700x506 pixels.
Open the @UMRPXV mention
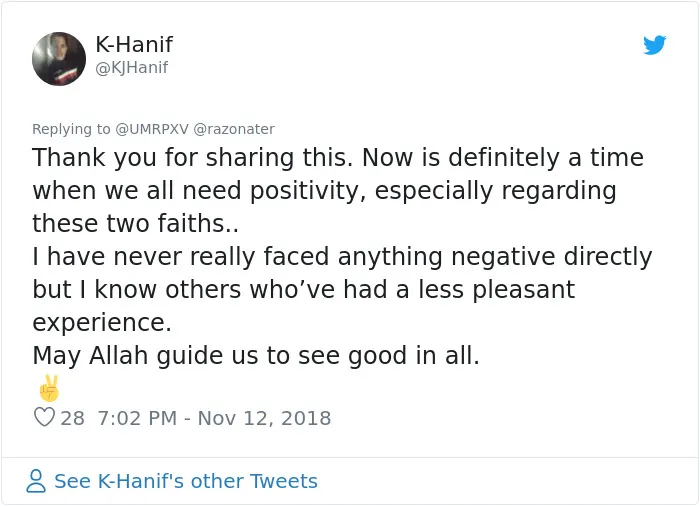[152, 129]
